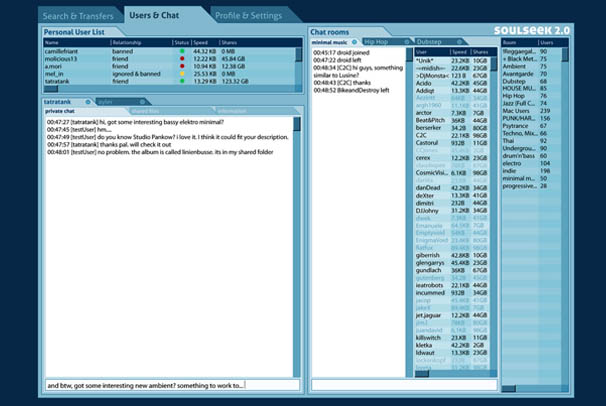Sort chat room users by Shares column

pos(483,51)
